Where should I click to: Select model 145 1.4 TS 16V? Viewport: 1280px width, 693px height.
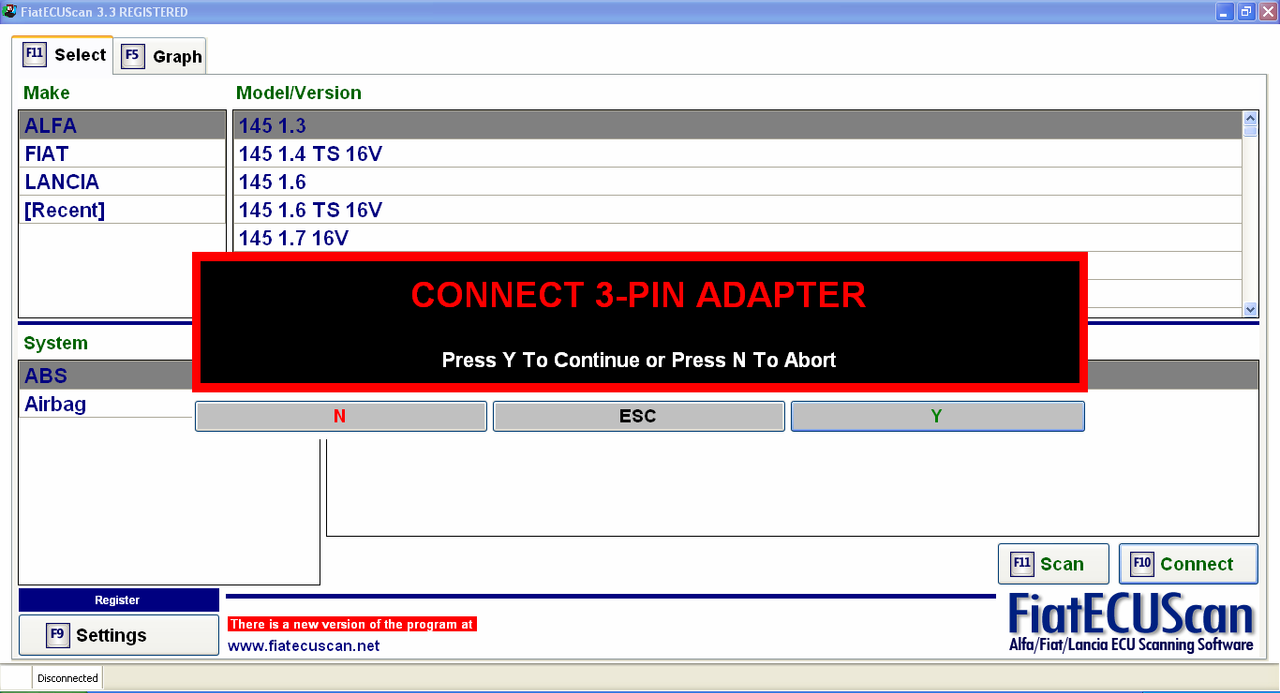[x=738, y=153]
